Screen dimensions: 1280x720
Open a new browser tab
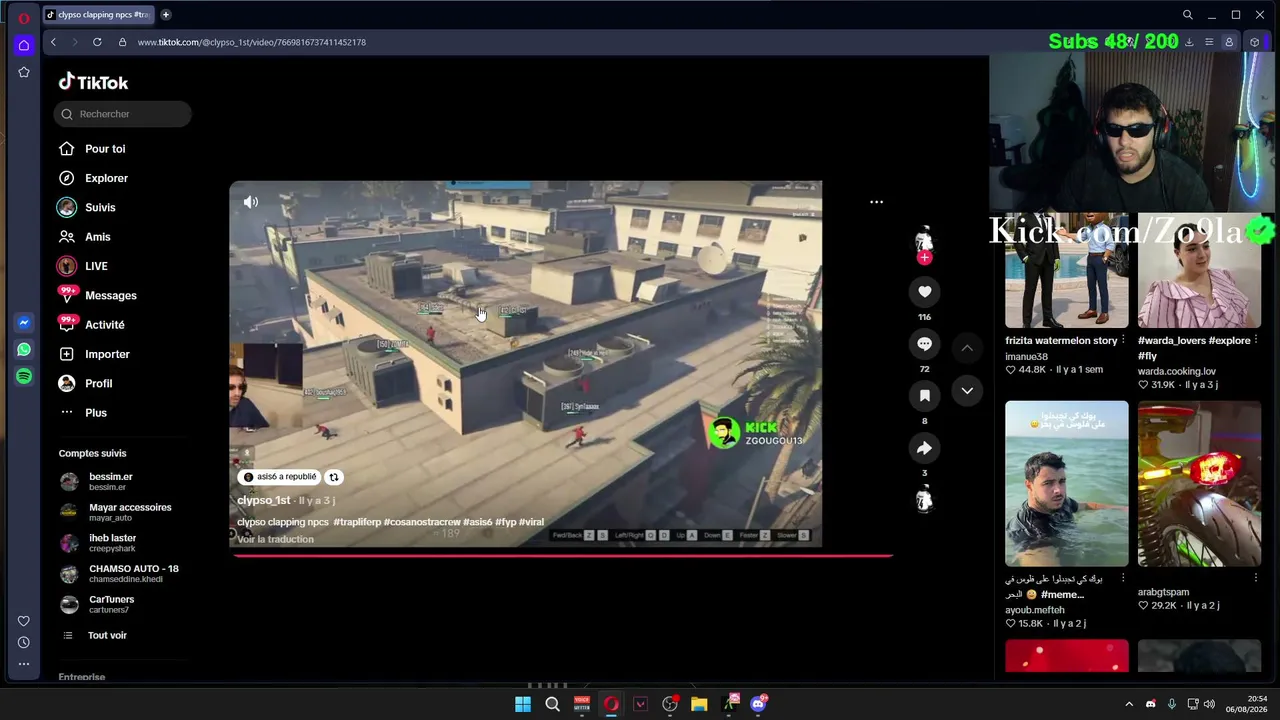(x=166, y=15)
